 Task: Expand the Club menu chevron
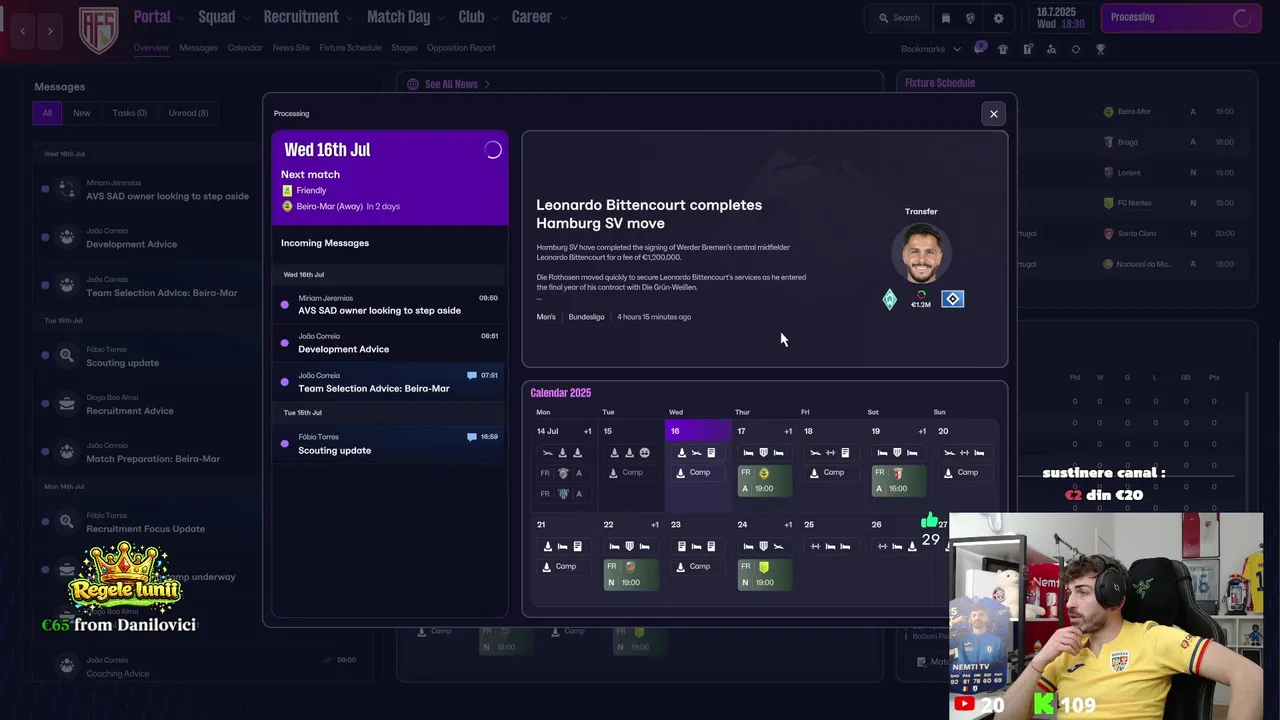pos(494,18)
